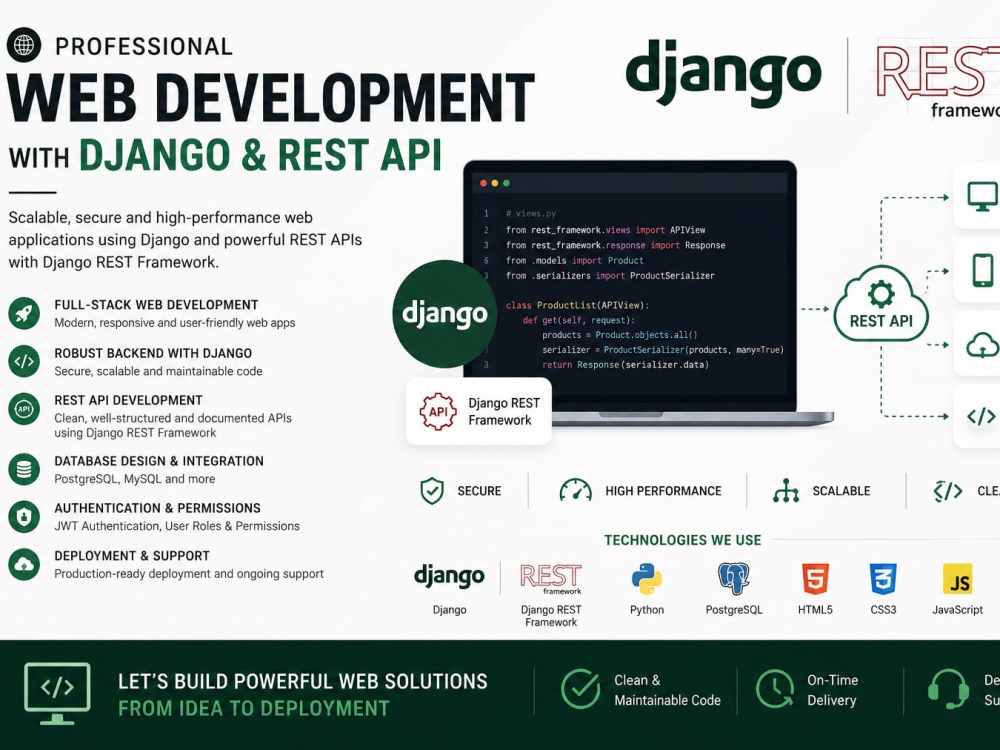Click the cloud upload icon beside Deployment & Support
Screen dimensions: 1000x750
tap(24, 564)
